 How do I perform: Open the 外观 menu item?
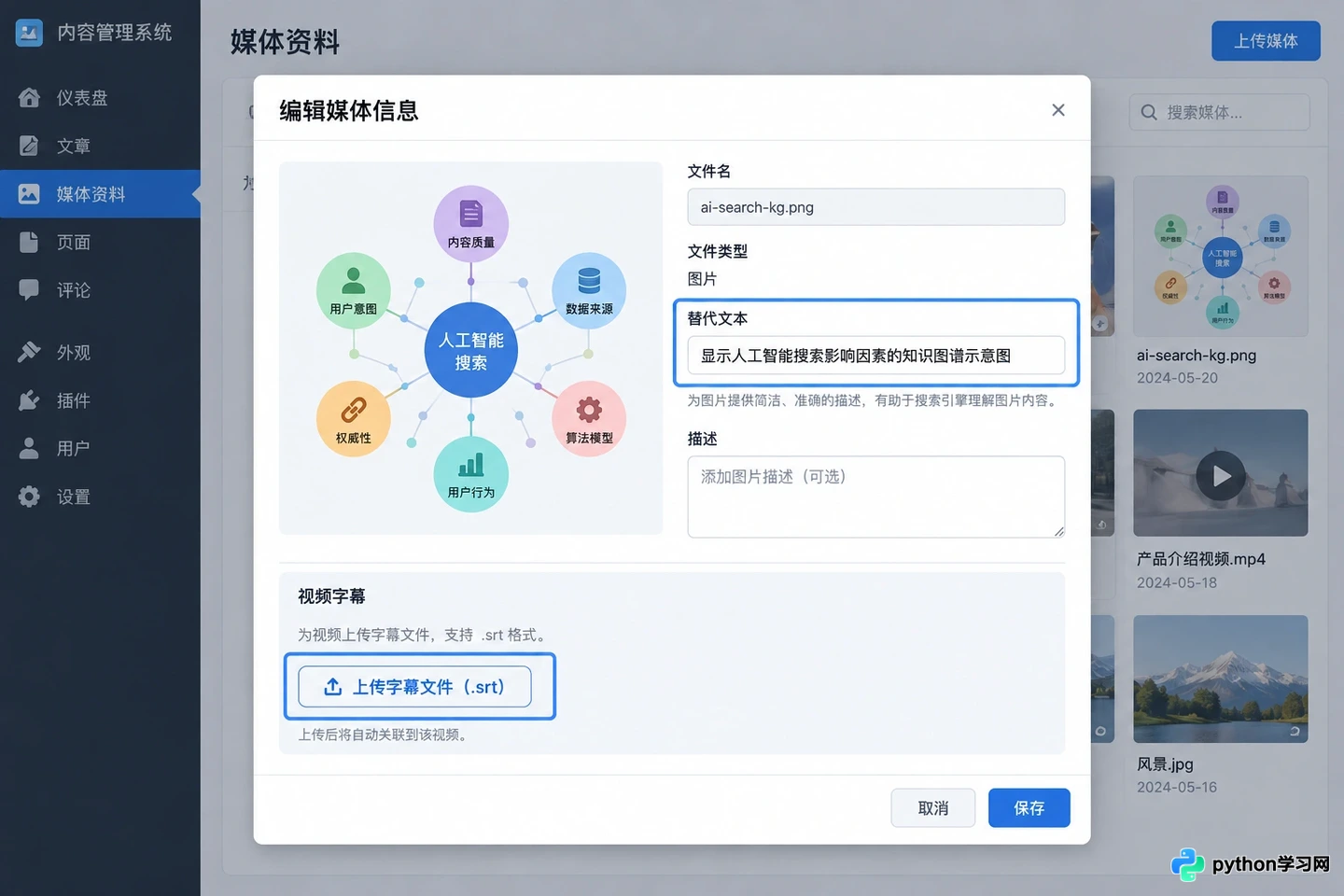(x=100, y=352)
